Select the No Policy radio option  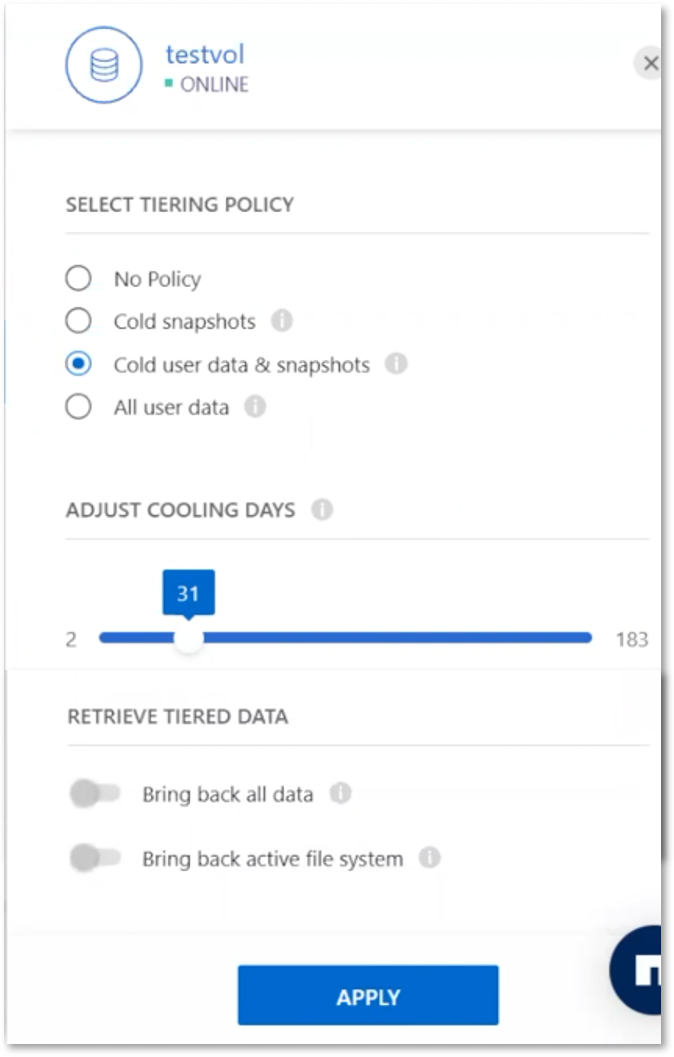pos(78,278)
